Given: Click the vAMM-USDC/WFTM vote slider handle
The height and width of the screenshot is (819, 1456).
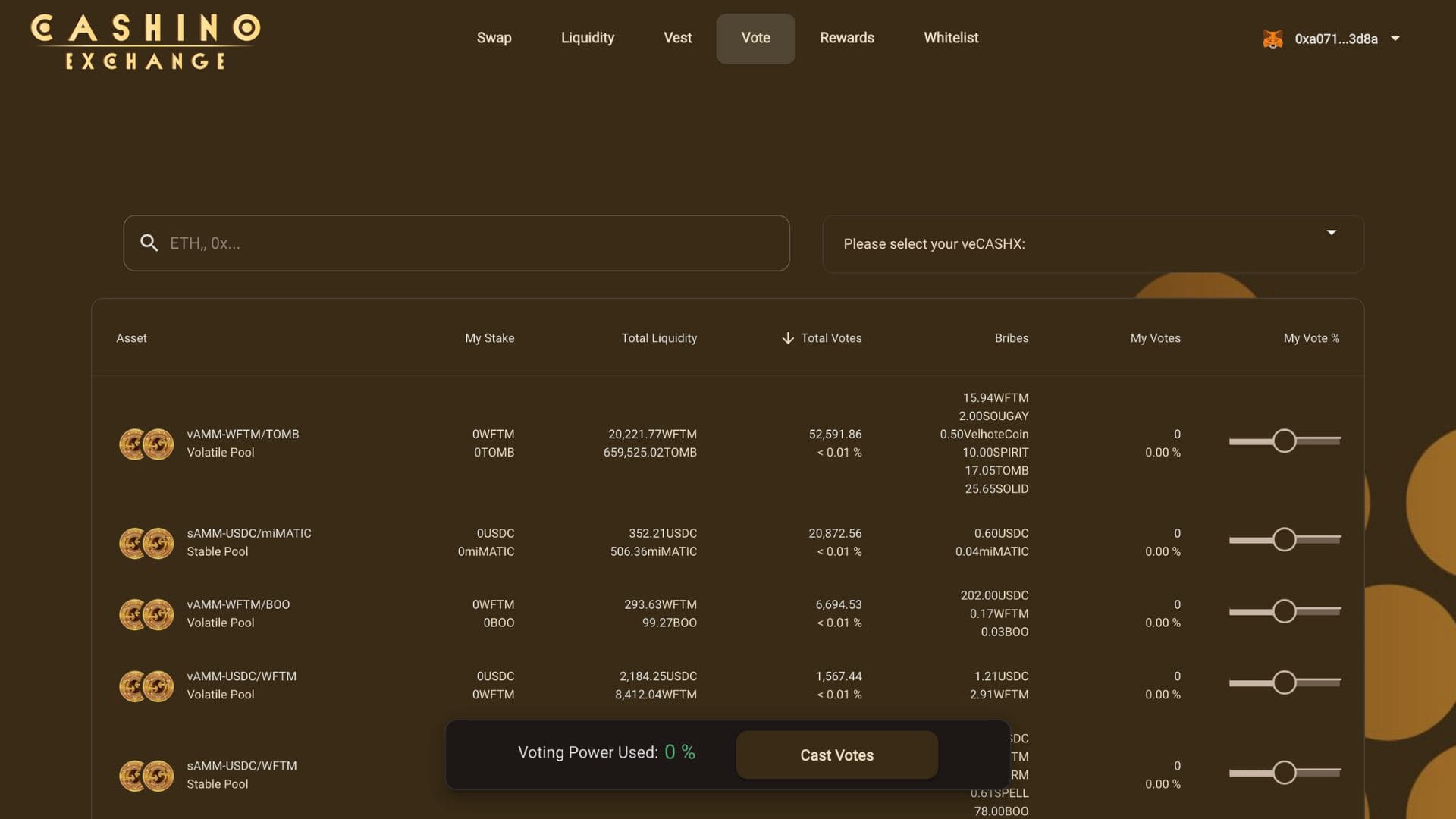Looking at the screenshot, I should [x=1284, y=682].
